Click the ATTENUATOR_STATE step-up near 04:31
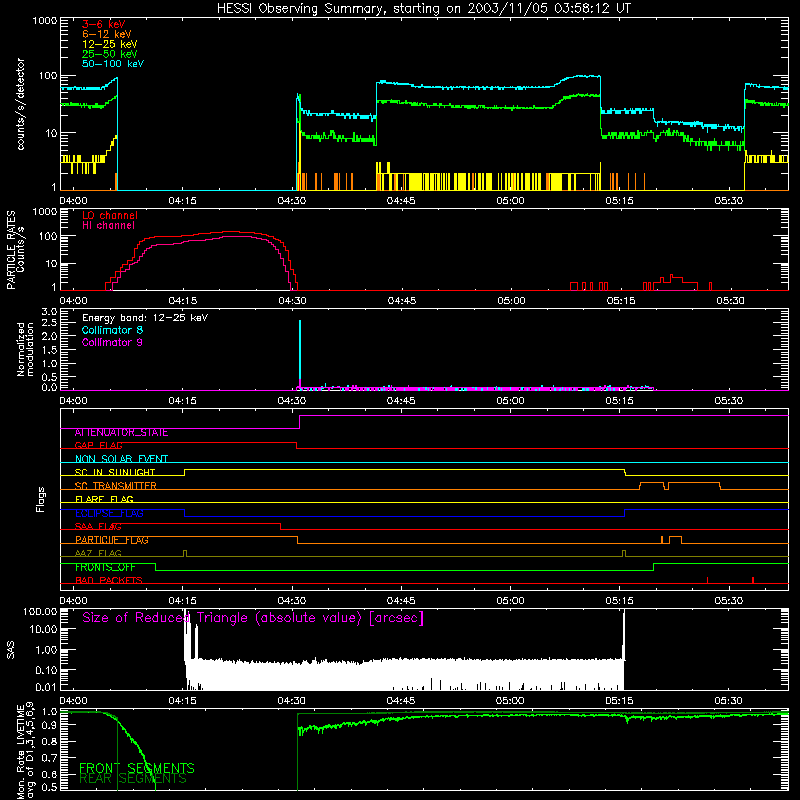800x800 pixels. (x=299, y=422)
